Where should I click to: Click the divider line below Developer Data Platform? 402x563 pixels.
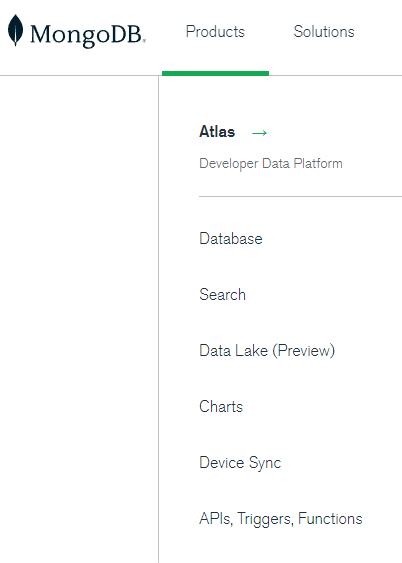pyautogui.click(x=300, y=196)
